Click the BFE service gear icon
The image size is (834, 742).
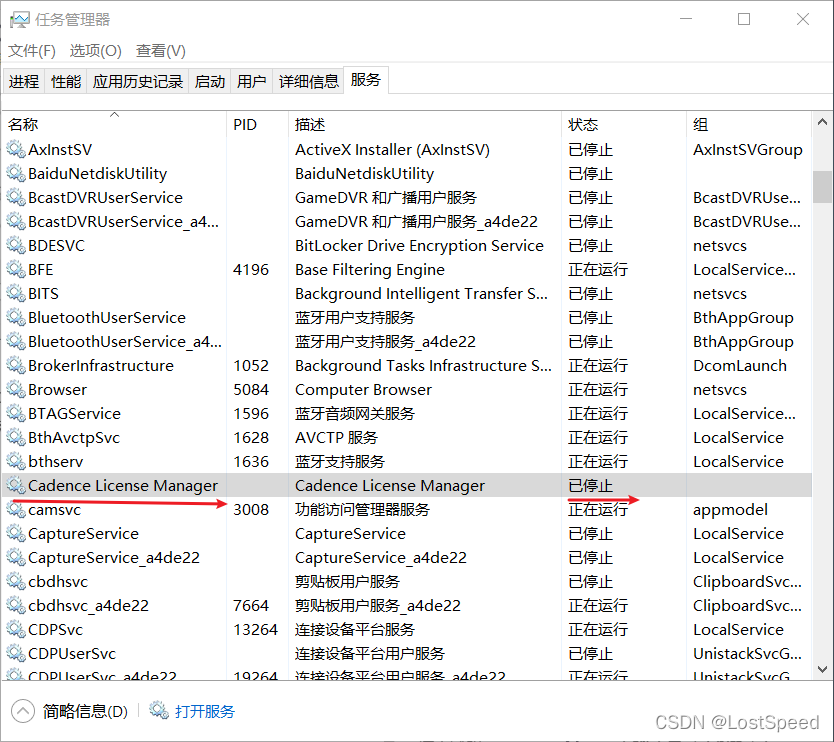pos(15,270)
